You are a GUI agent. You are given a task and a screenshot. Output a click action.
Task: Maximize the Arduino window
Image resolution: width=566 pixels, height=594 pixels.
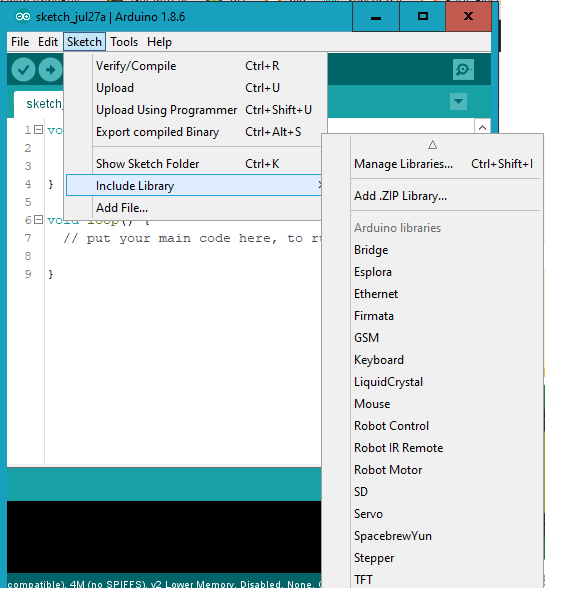pyautogui.click(x=422, y=17)
